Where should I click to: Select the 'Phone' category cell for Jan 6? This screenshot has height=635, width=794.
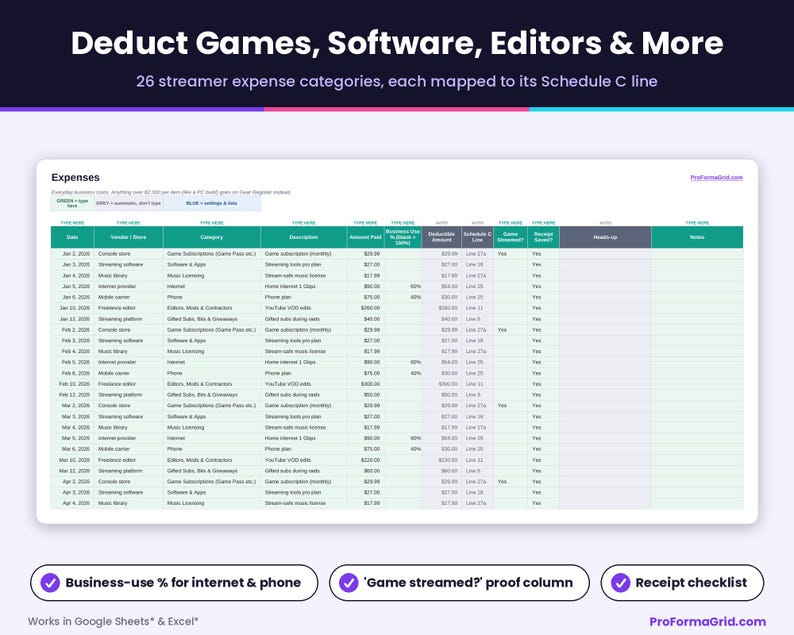pyautogui.click(x=212, y=297)
